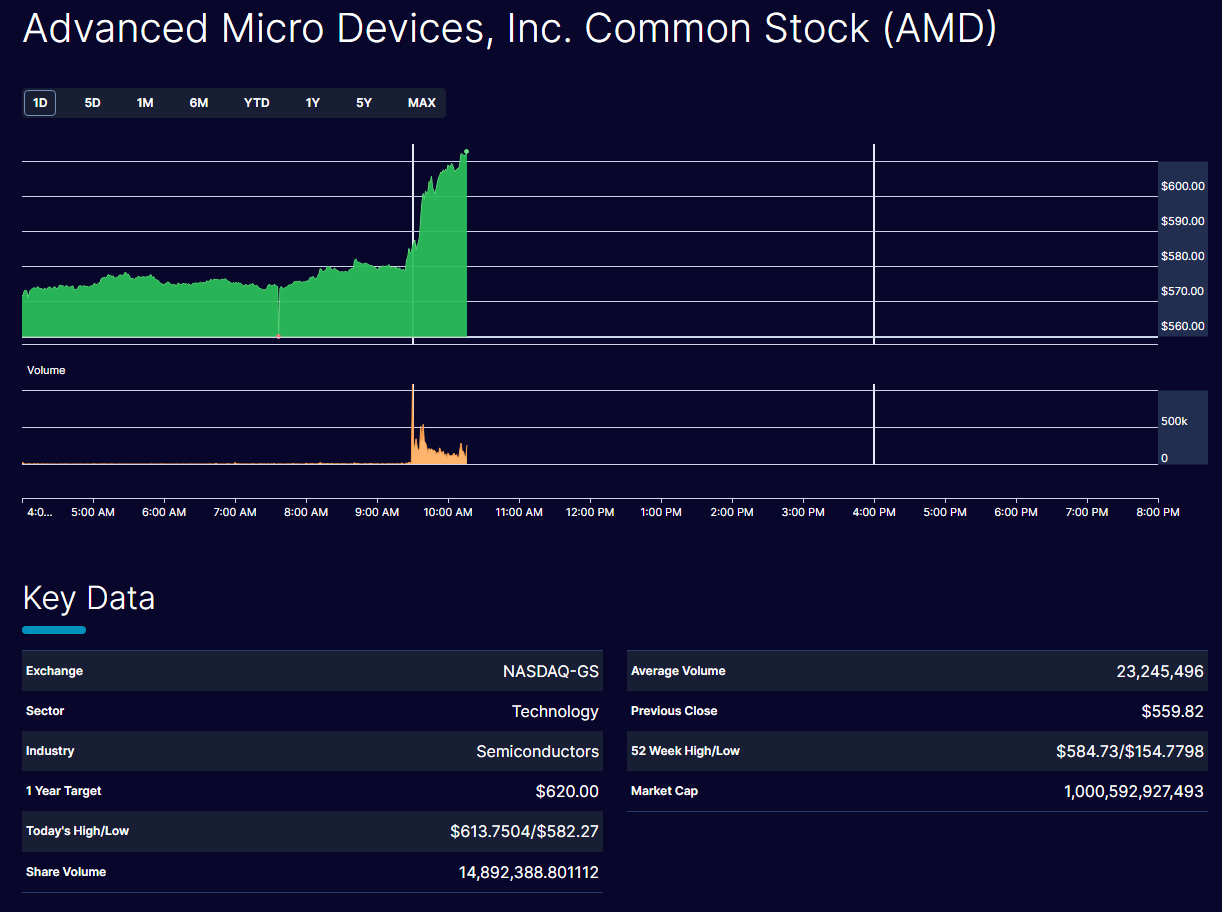Click the 12:00 PM time axis label

590,512
